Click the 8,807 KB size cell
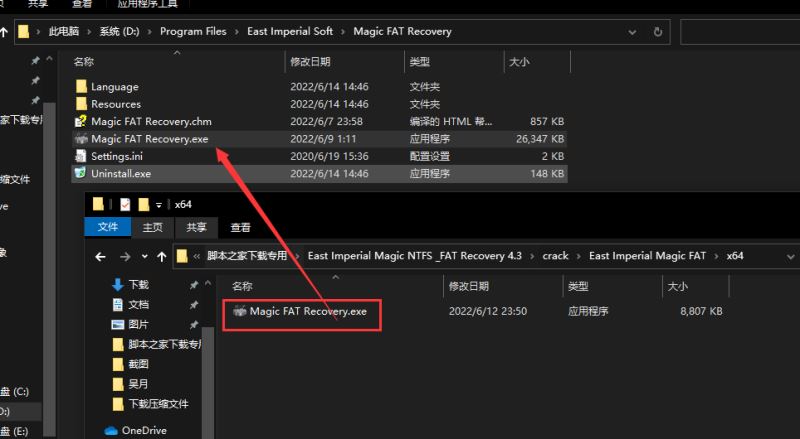This screenshot has width=800, height=439. coord(701,311)
